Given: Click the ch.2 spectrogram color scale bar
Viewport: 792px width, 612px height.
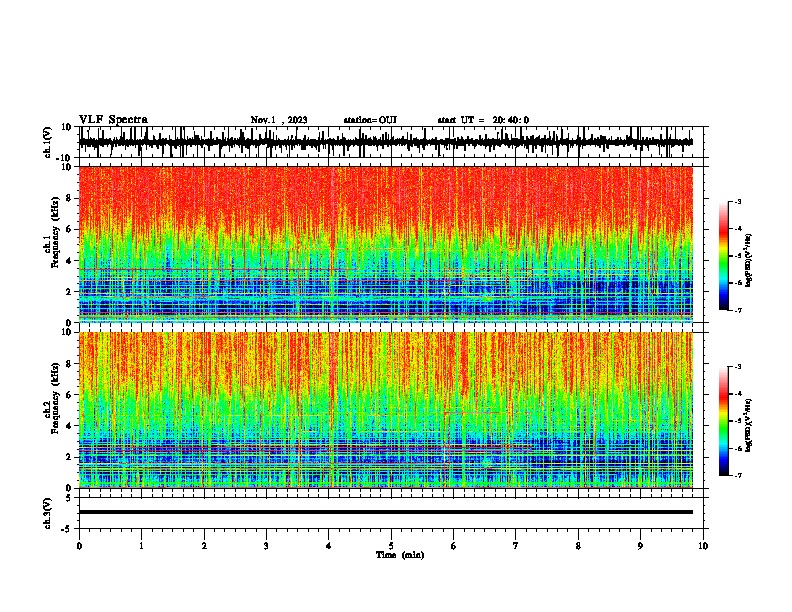Looking at the screenshot, I should 723,421.
